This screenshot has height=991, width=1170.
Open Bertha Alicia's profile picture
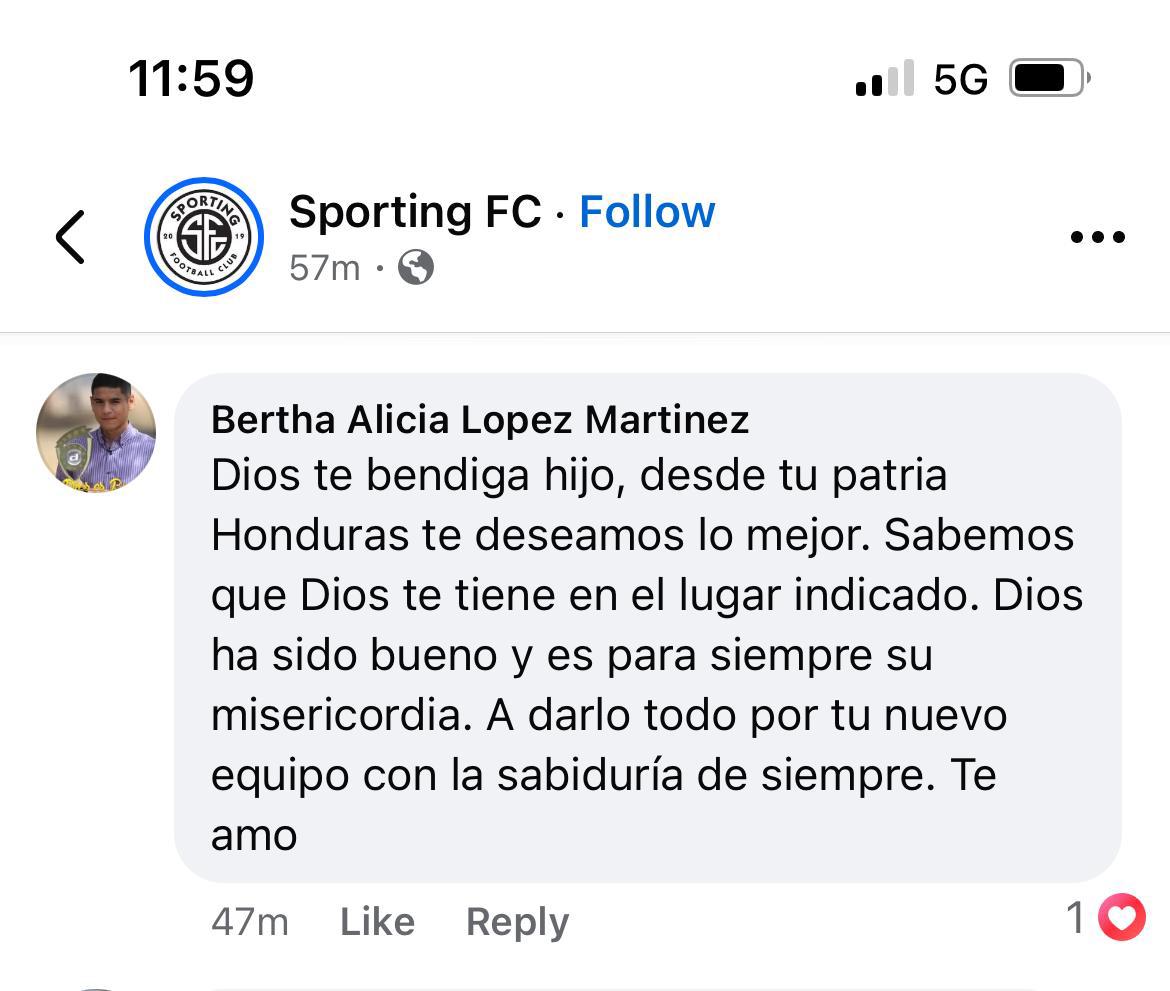(x=95, y=432)
